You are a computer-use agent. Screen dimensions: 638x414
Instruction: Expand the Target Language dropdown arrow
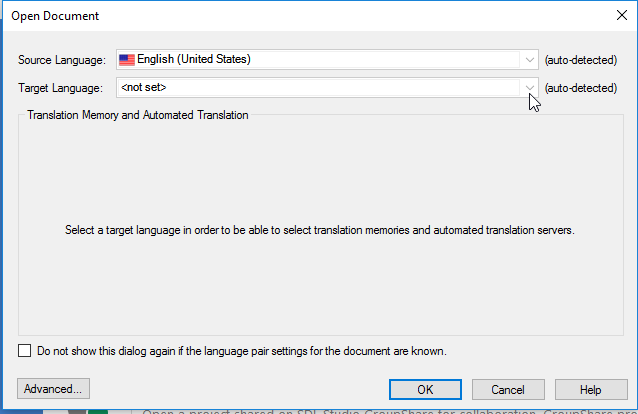[529, 88]
